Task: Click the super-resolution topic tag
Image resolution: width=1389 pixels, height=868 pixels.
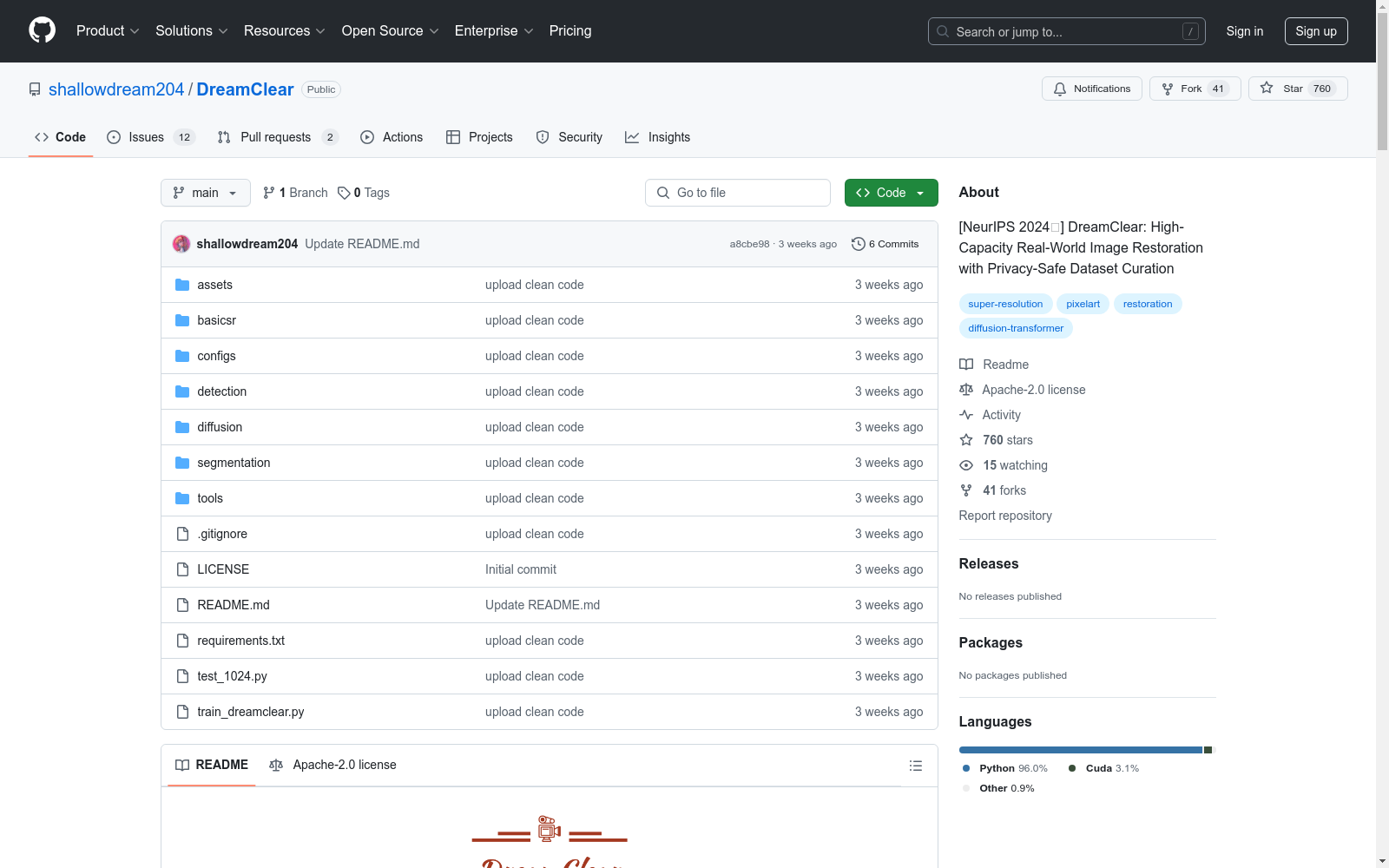Action: click(x=1005, y=304)
